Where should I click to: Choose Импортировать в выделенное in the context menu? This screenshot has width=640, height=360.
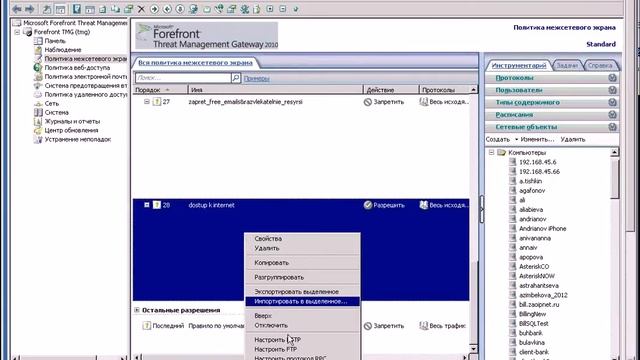[302, 301]
